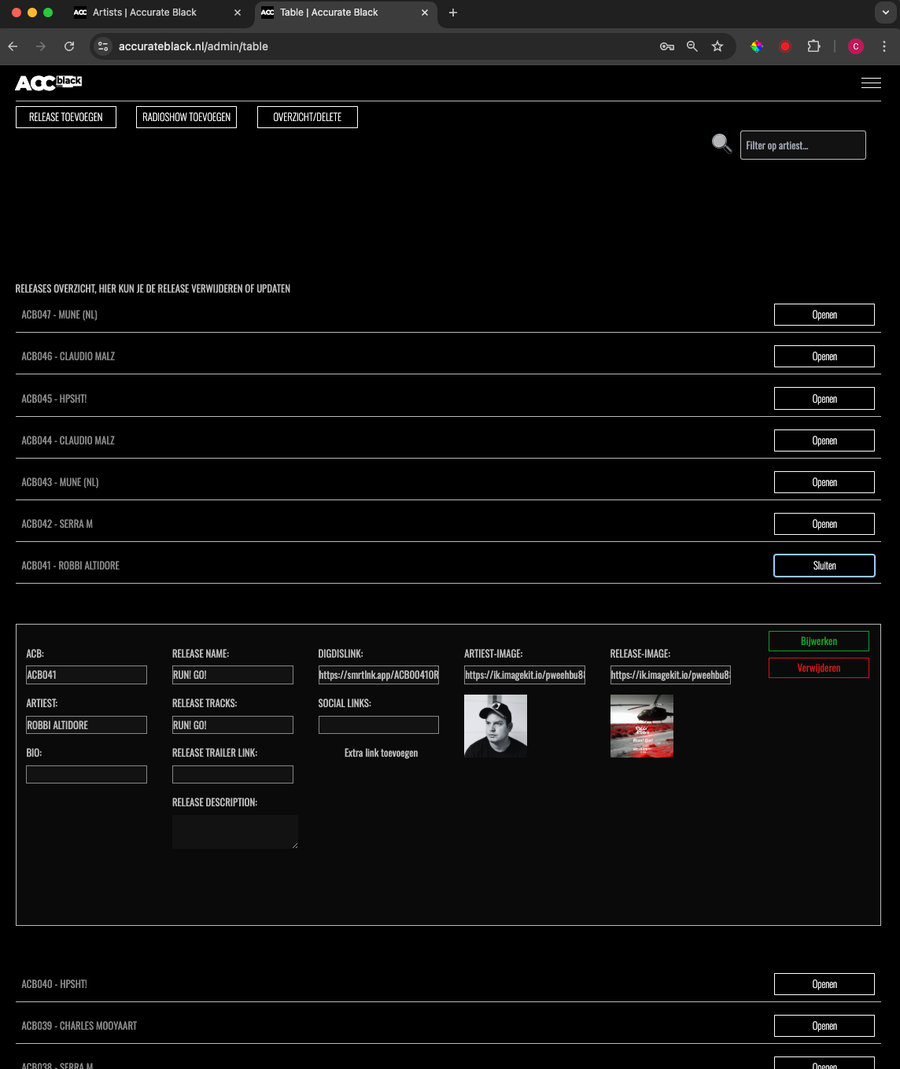Open the Chrome three-dot menu

pos(884,46)
